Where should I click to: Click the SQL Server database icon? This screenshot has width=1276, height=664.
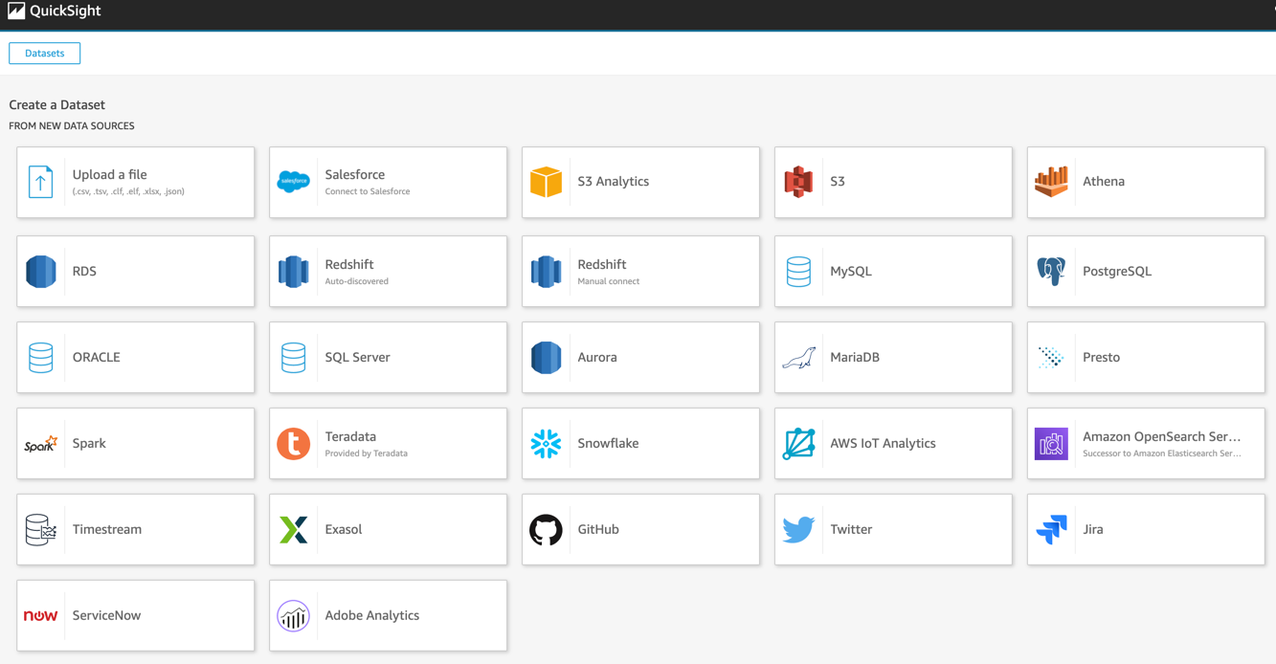click(293, 358)
